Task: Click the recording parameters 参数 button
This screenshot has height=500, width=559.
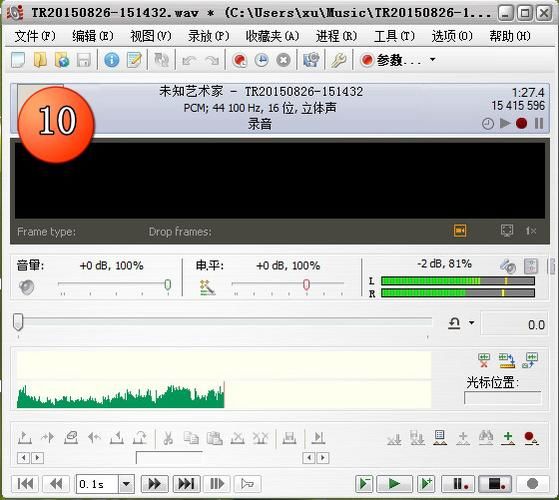Action: (x=391, y=60)
